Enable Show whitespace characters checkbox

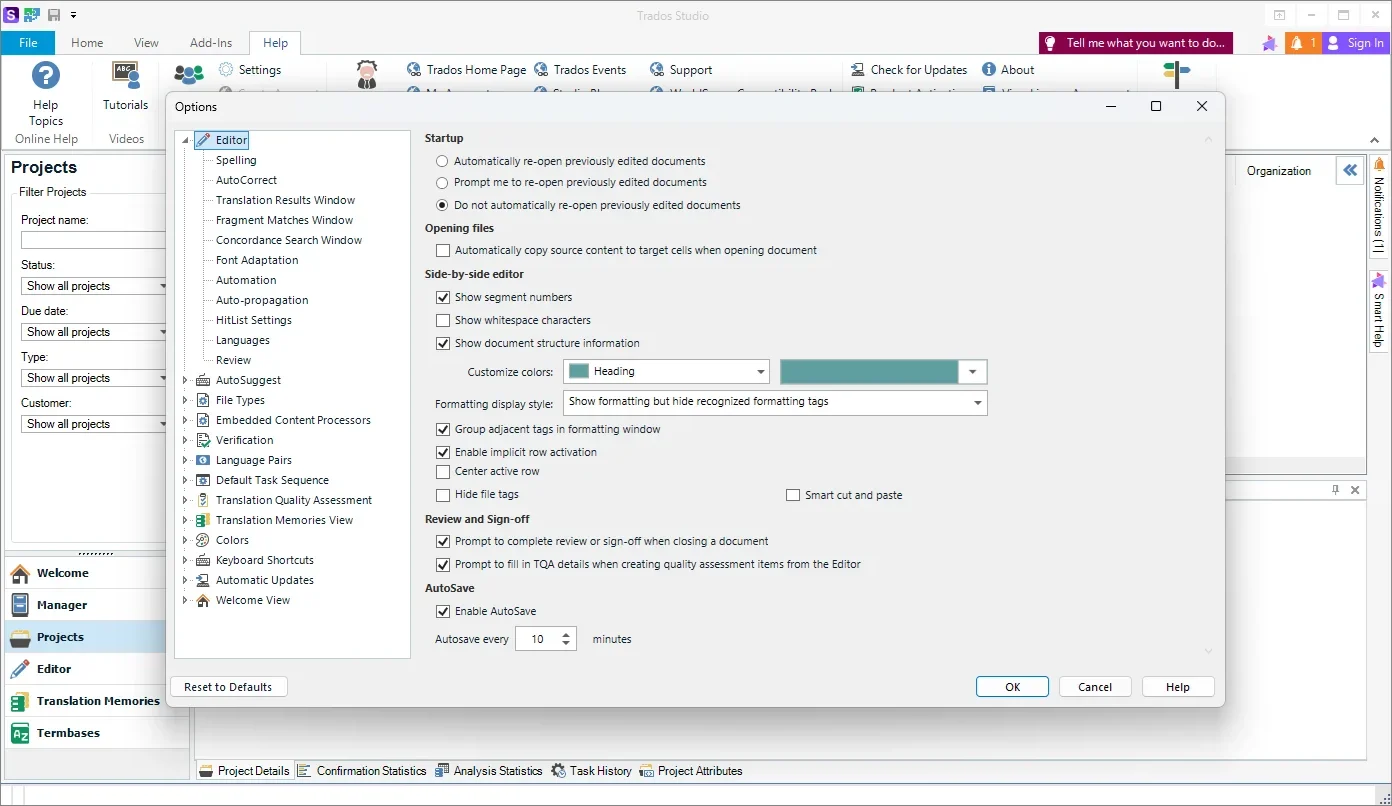[x=443, y=320]
